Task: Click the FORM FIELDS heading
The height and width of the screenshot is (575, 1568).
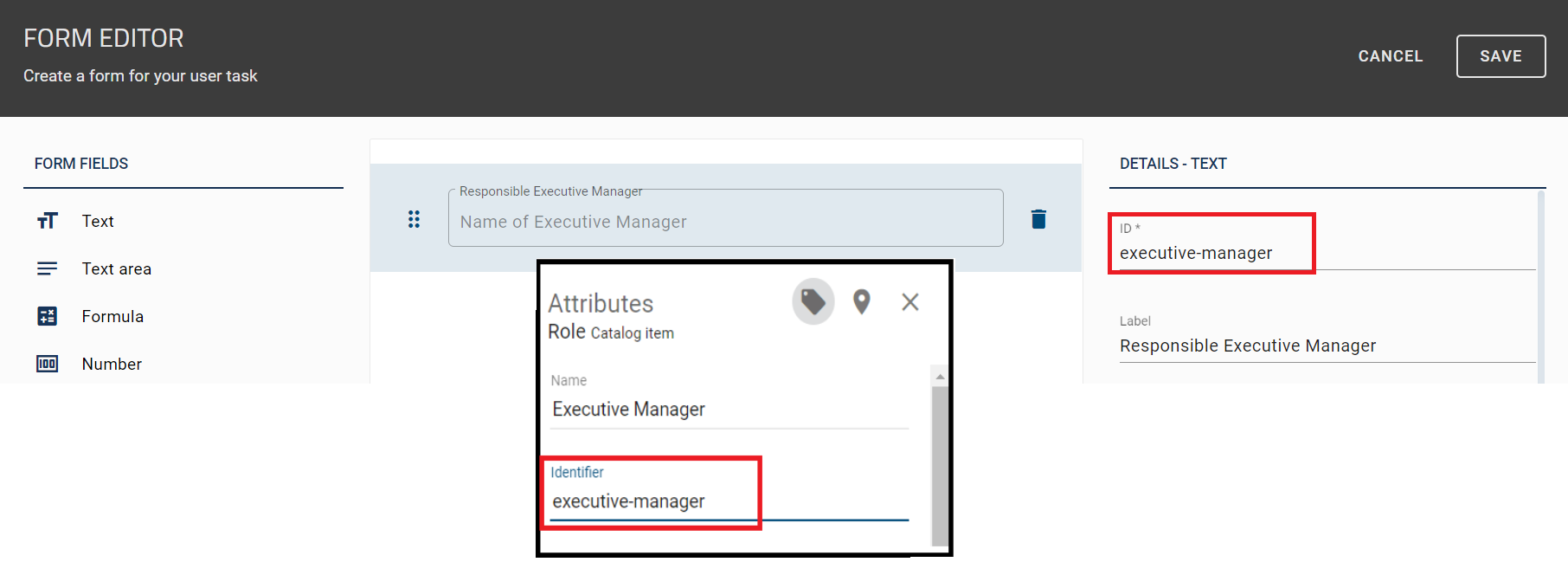Action: click(x=81, y=164)
